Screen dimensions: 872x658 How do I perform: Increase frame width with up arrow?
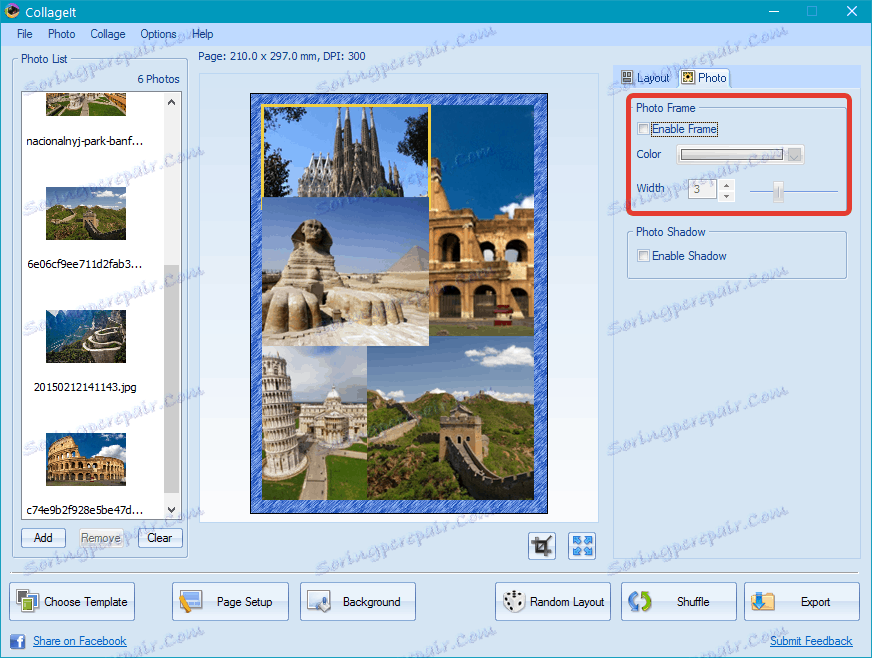726,185
